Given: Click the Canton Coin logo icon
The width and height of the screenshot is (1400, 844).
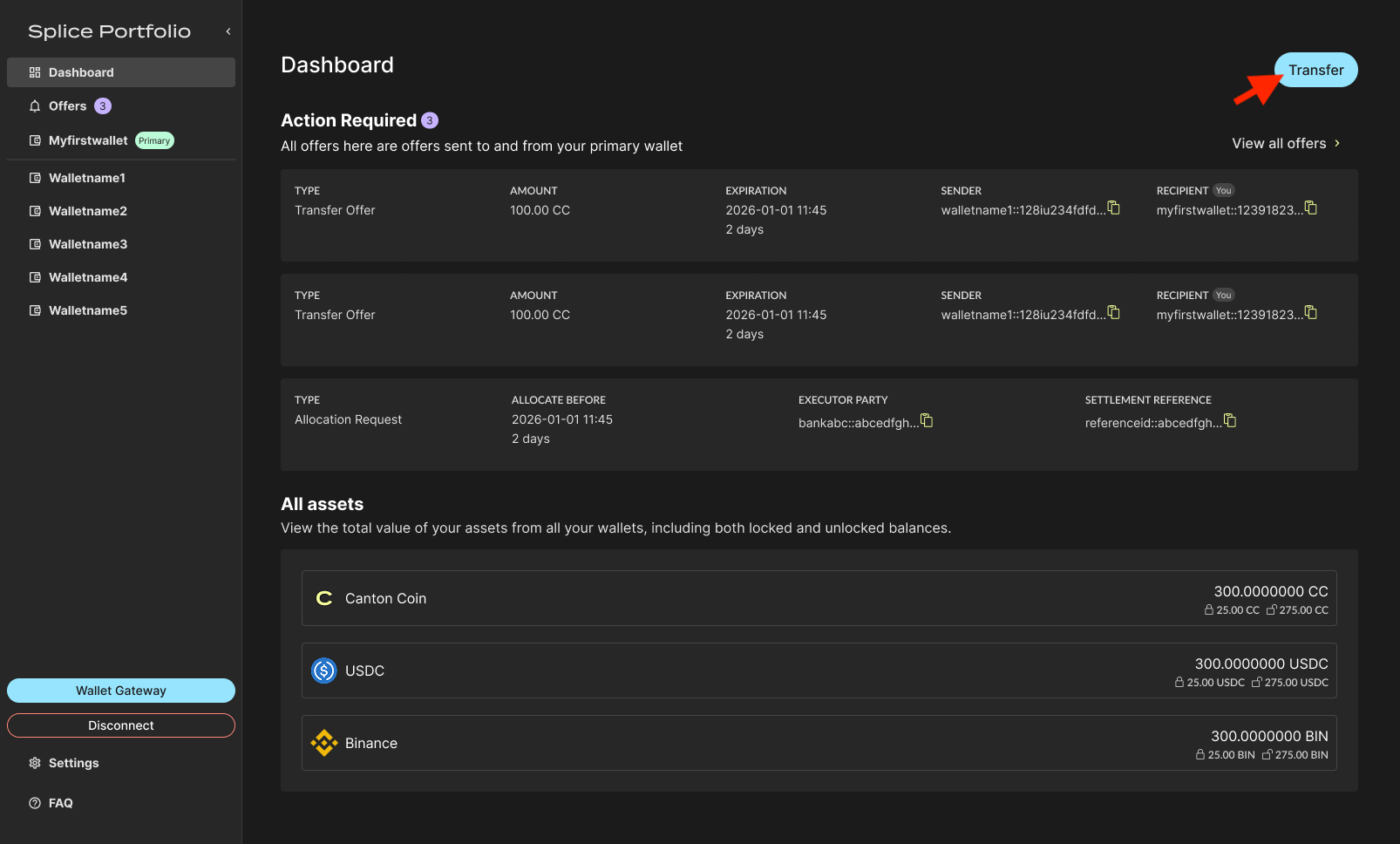Looking at the screenshot, I should (x=324, y=598).
